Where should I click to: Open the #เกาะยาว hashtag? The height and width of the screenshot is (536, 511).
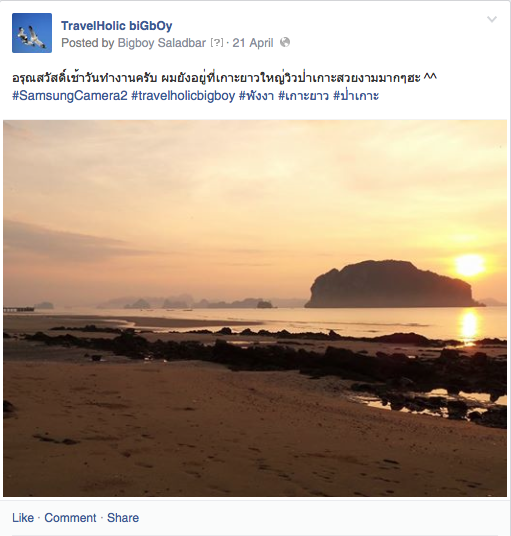click(304, 96)
